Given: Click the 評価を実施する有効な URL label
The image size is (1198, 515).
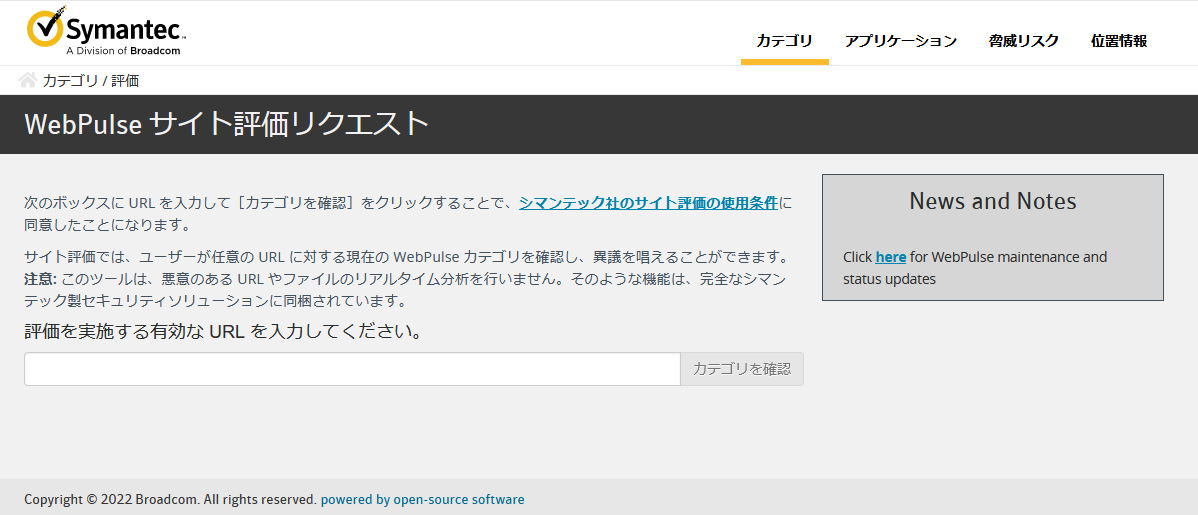Looking at the screenshot, I should (x=222, y=332).
